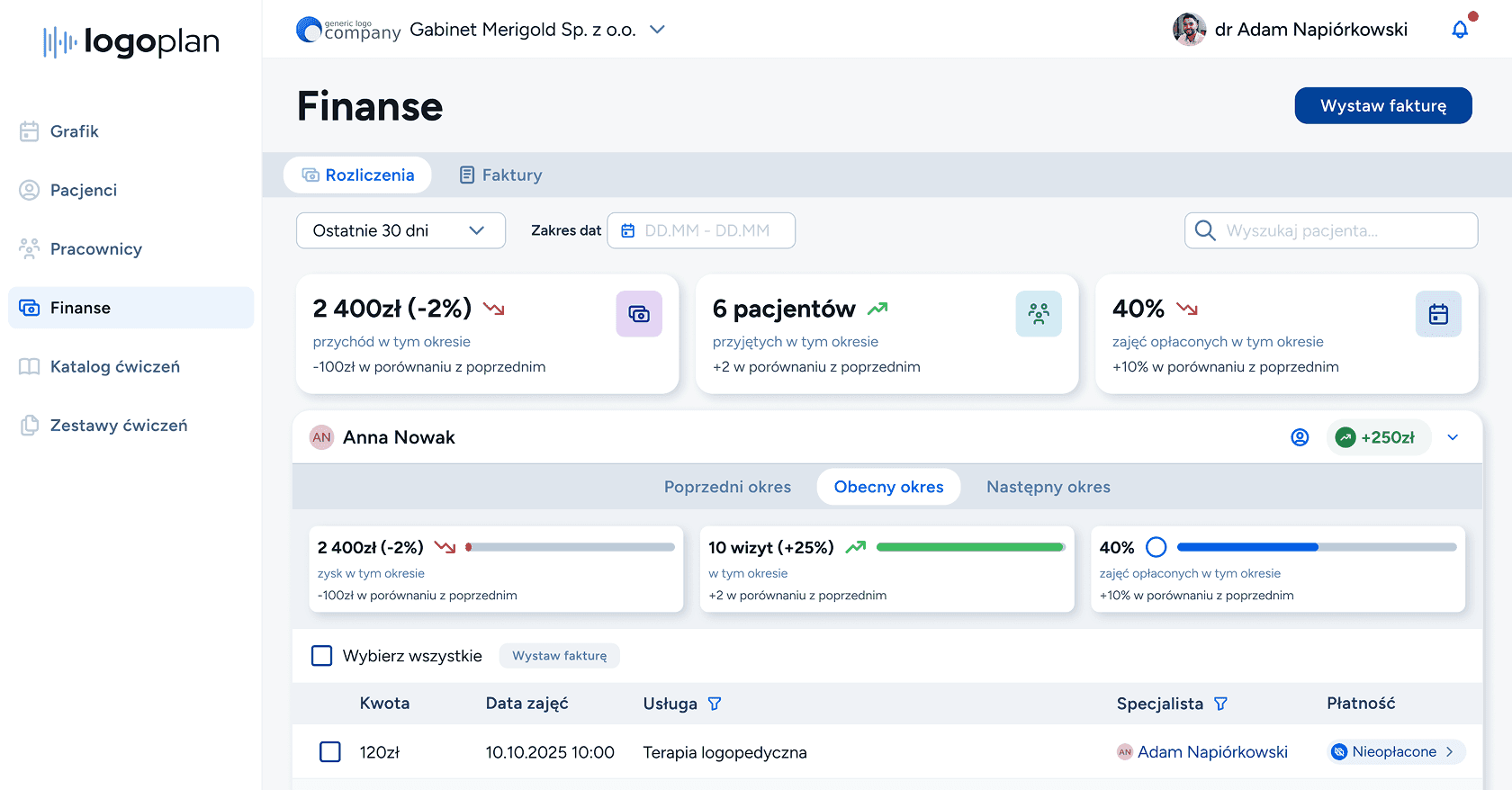This screenshot has height=790, width=1512.
Task: Click the calendar icon on 40% card
Action: 1438,314
